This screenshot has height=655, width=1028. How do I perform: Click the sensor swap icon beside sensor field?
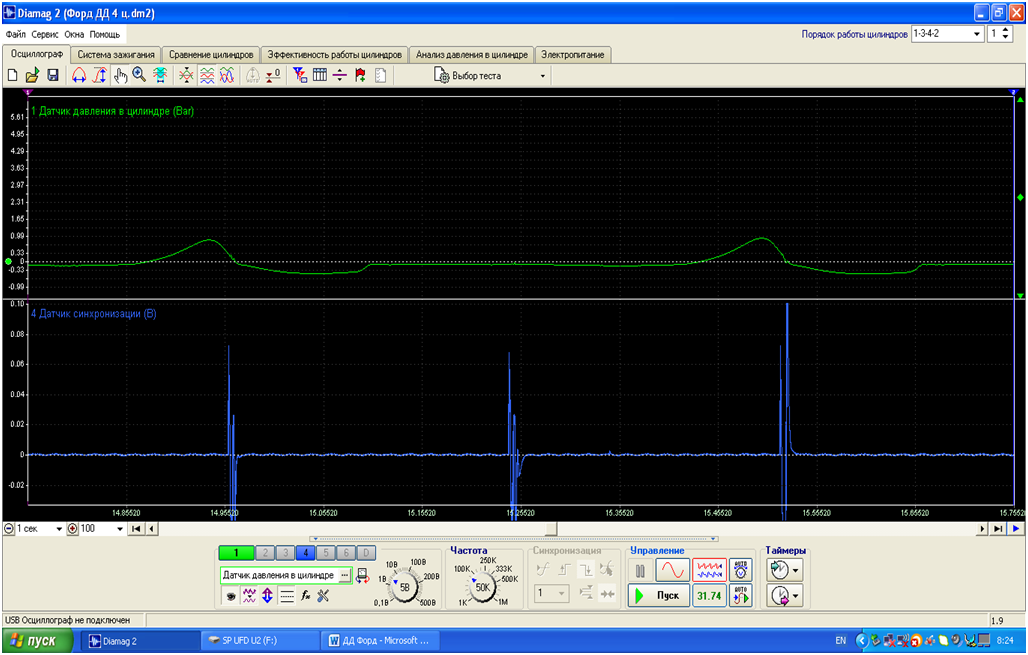(x=362, y=576)
